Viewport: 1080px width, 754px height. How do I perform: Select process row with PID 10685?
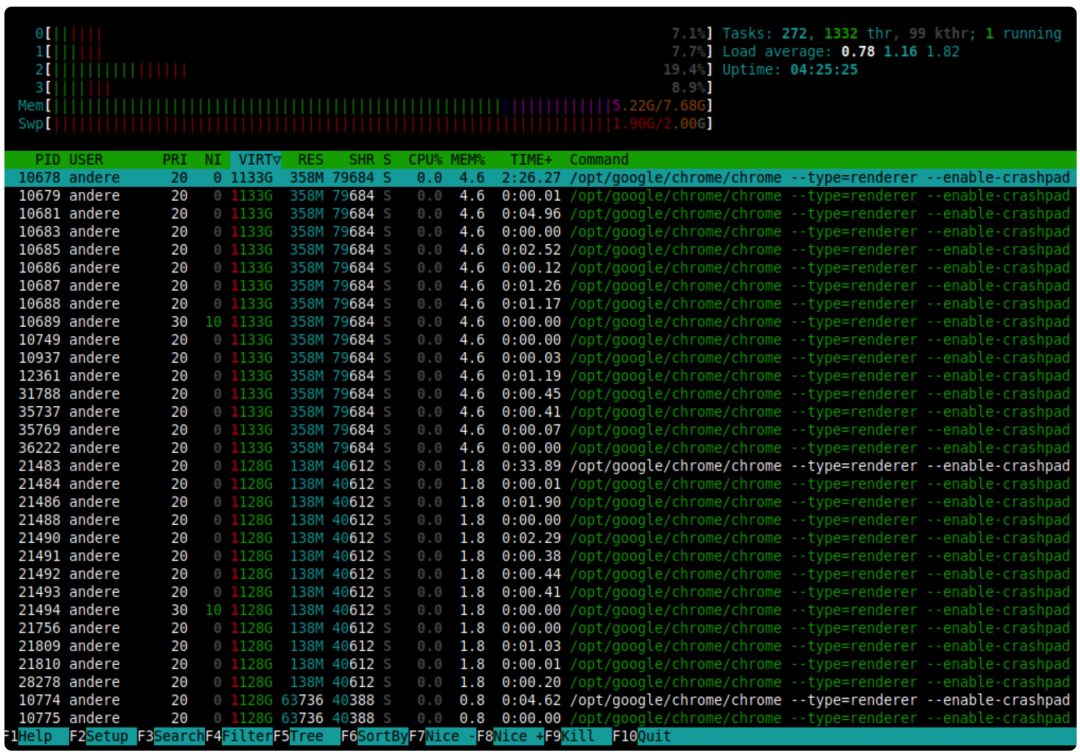(x=540, y=250)
